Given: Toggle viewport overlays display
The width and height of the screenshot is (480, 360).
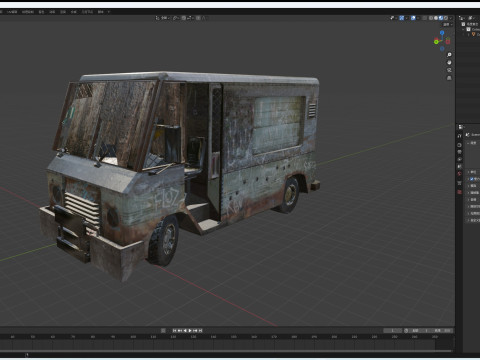Looking at the screenshot, I should click(x=413, y=18).
